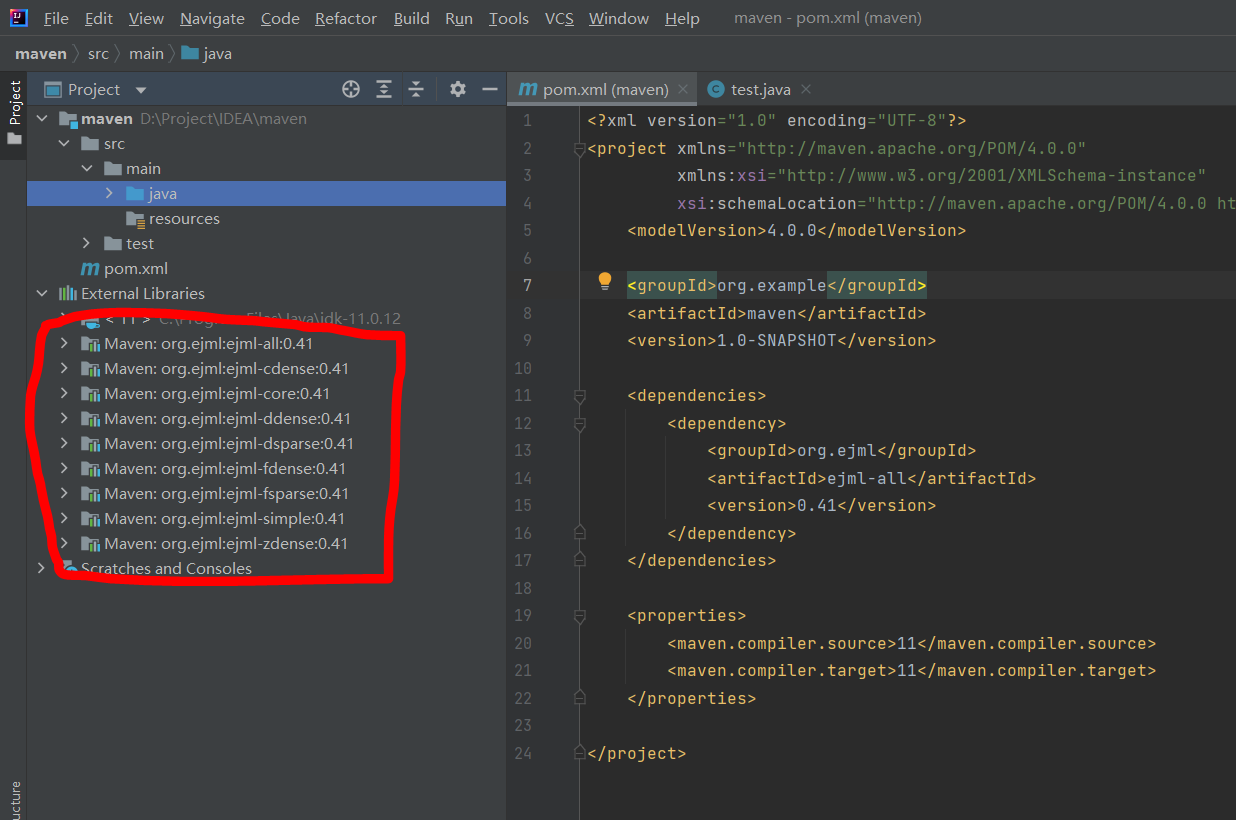This screenshot has height=820, width=1236.
Task: Click the resources folder icon in tree
Action: (135, 218)
